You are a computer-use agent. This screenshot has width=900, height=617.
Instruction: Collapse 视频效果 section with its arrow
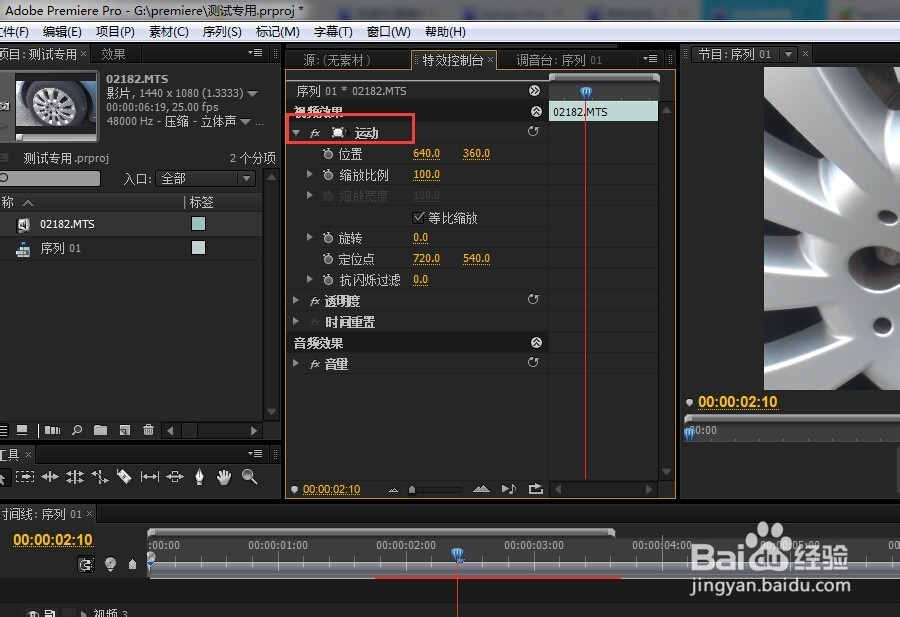click(536, 111)
